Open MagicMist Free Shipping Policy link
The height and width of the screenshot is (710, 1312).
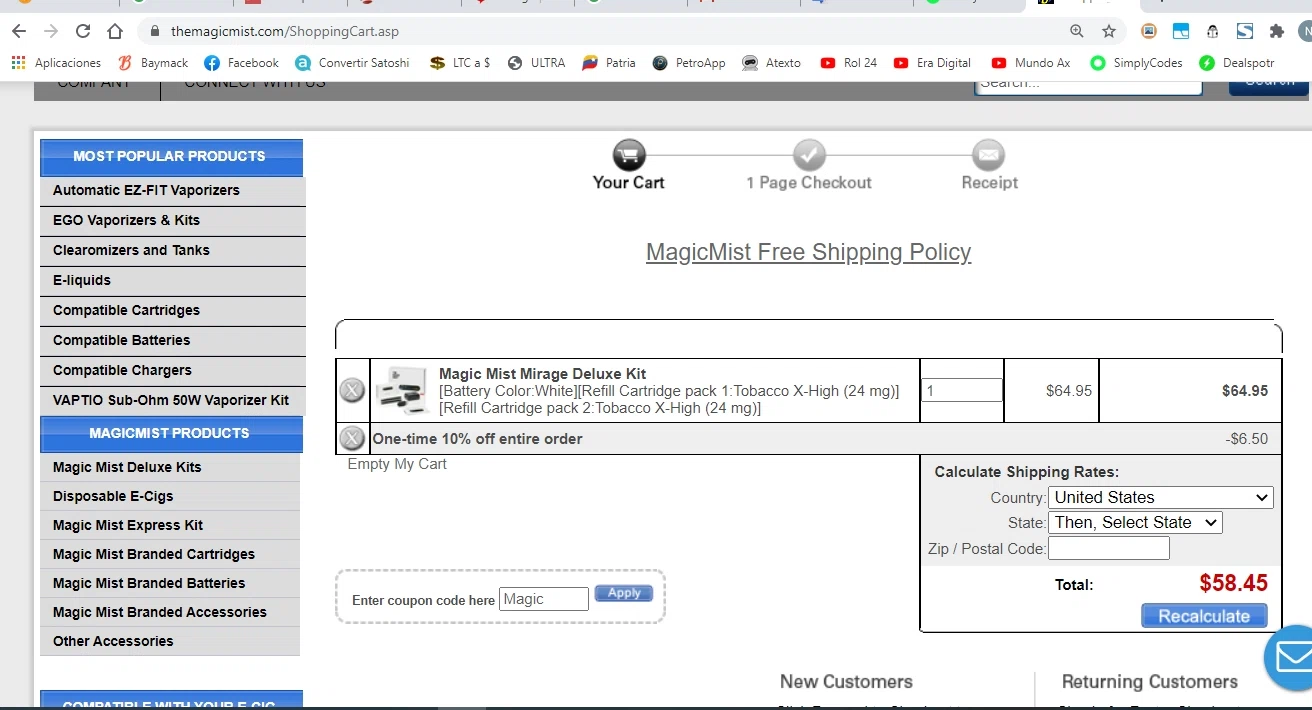pos(808,252)
